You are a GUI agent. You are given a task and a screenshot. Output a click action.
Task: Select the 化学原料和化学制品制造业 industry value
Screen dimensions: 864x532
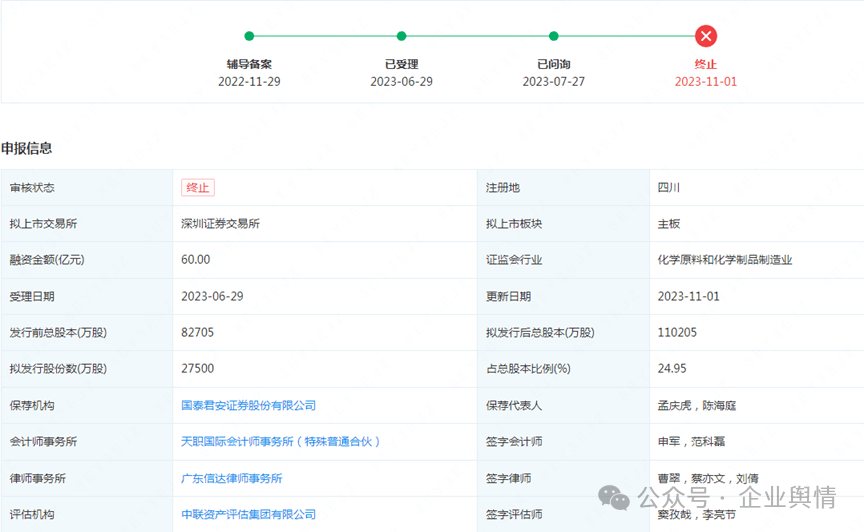coord(725,260)
